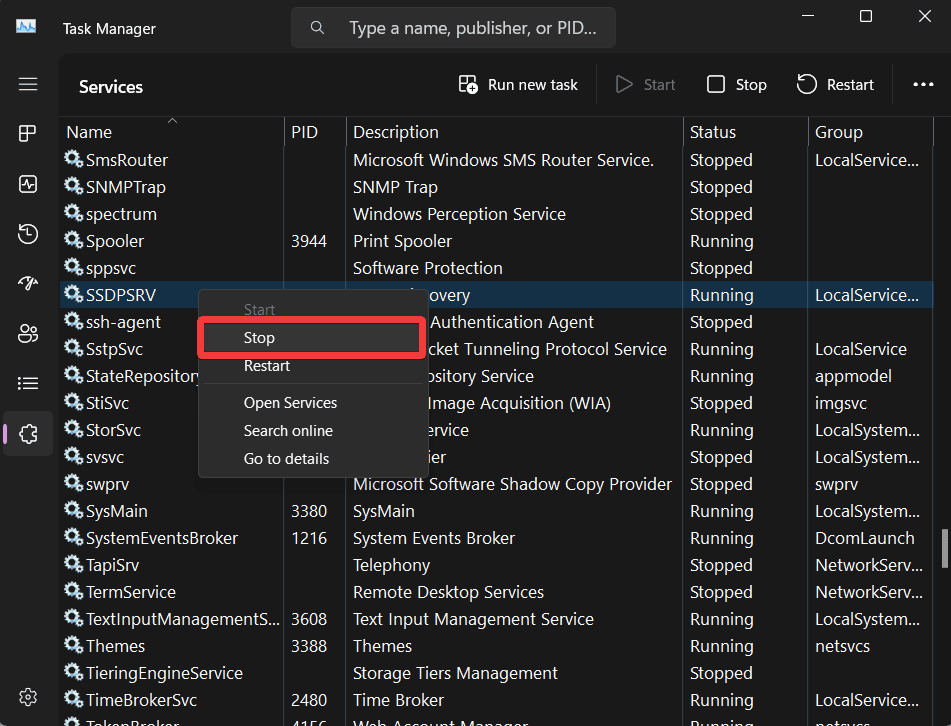
Task: Open the overflow menu with three dots
Action: (x=922, y=84)
